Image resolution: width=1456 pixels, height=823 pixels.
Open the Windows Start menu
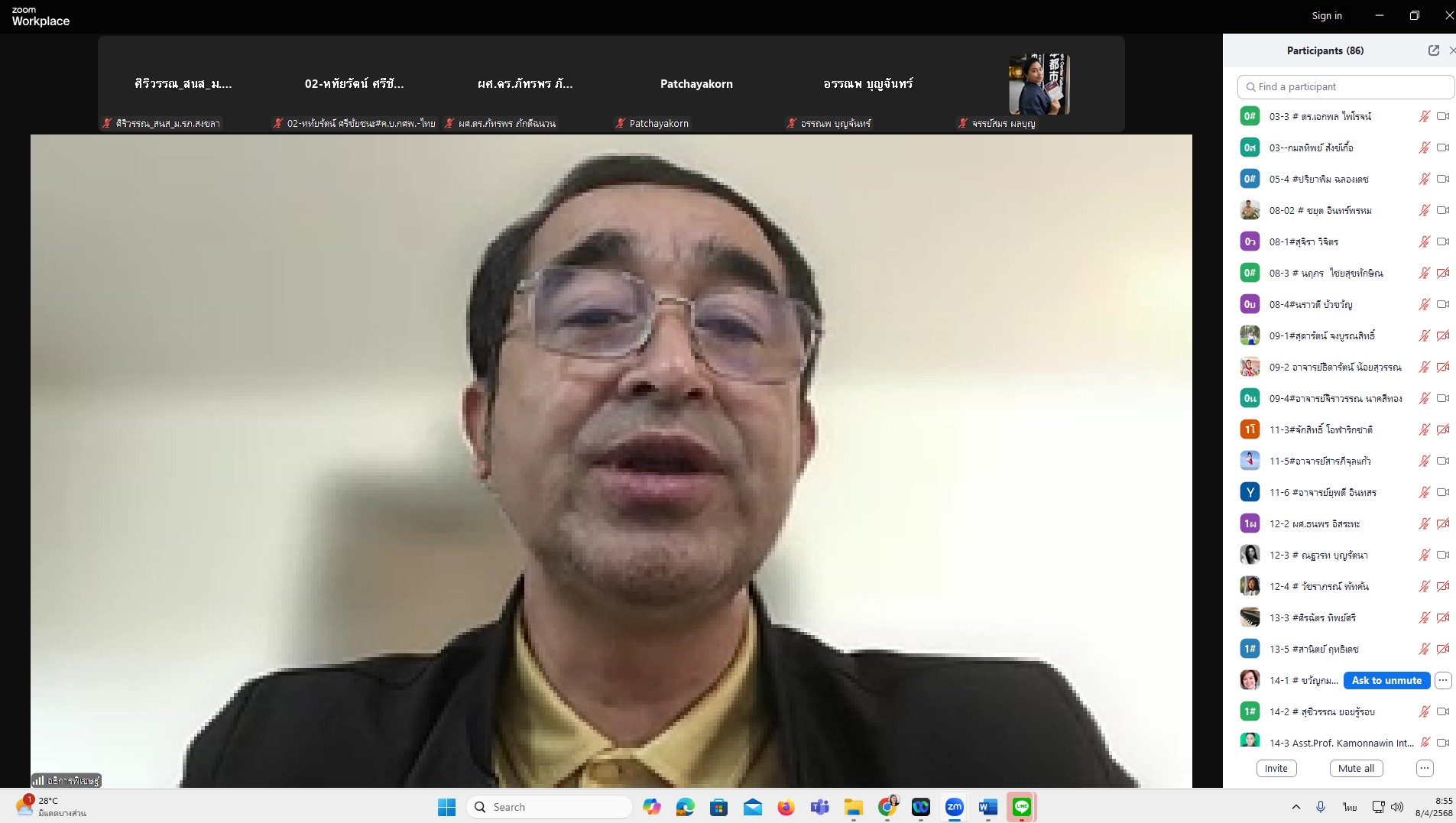point(446,807)
